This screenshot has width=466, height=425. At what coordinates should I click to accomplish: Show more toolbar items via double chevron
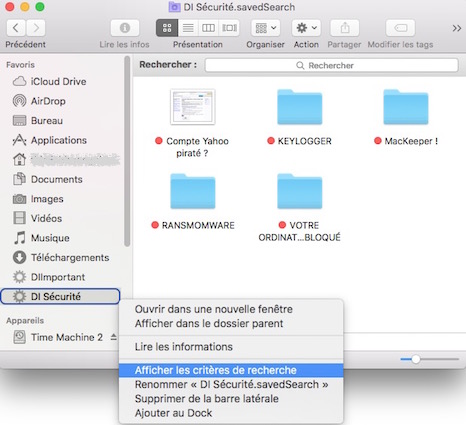tap(457, 28)
